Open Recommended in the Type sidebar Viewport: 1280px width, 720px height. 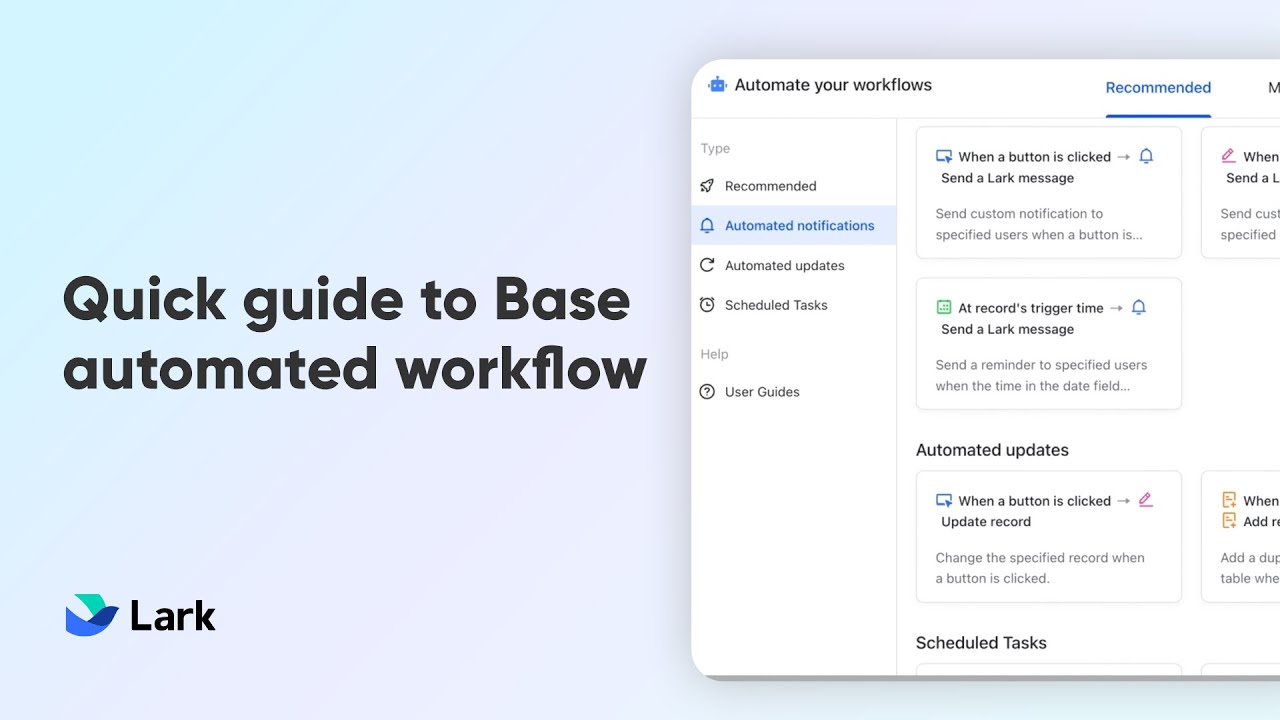770,186
